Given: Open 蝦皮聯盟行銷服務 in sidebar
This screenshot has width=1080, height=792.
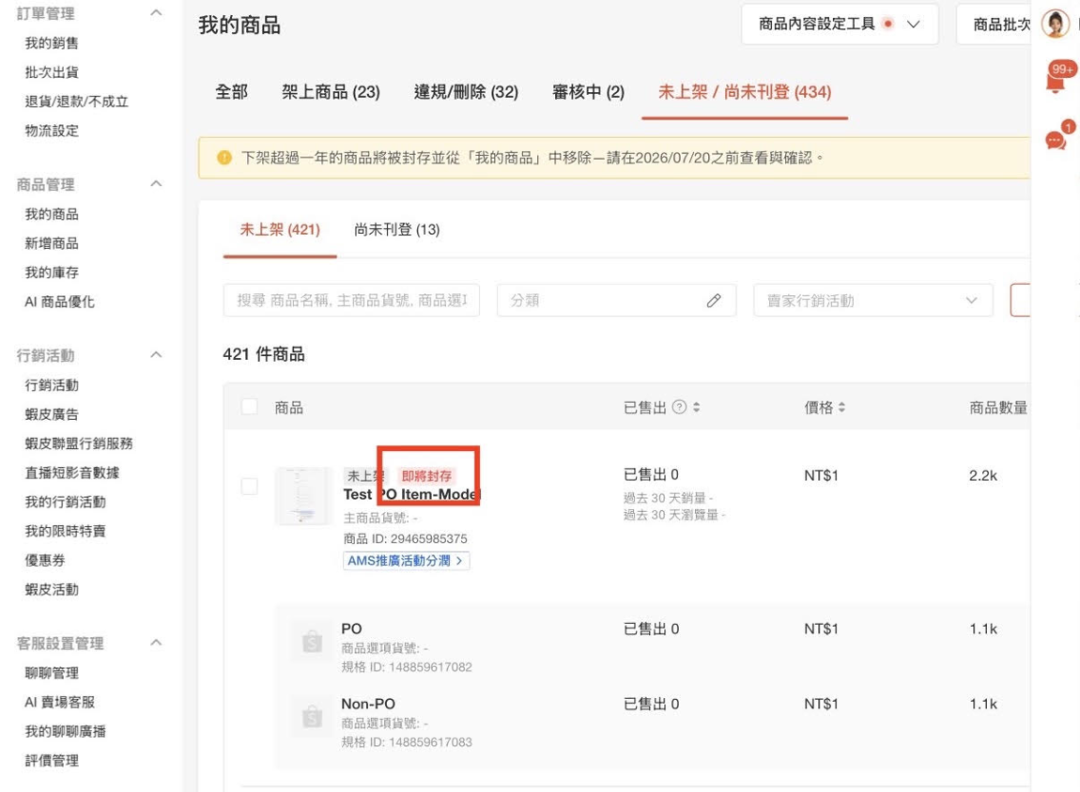Looking at the screenshot, I should [79, 444].
